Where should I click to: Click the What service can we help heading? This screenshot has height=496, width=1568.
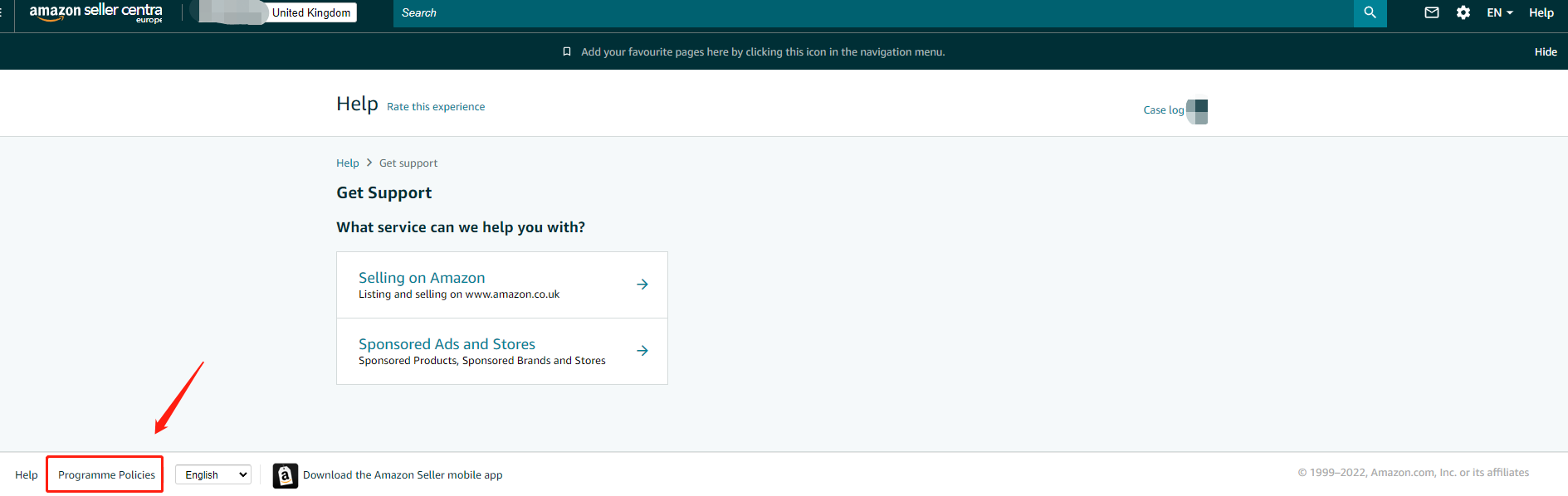coord(461,227)
